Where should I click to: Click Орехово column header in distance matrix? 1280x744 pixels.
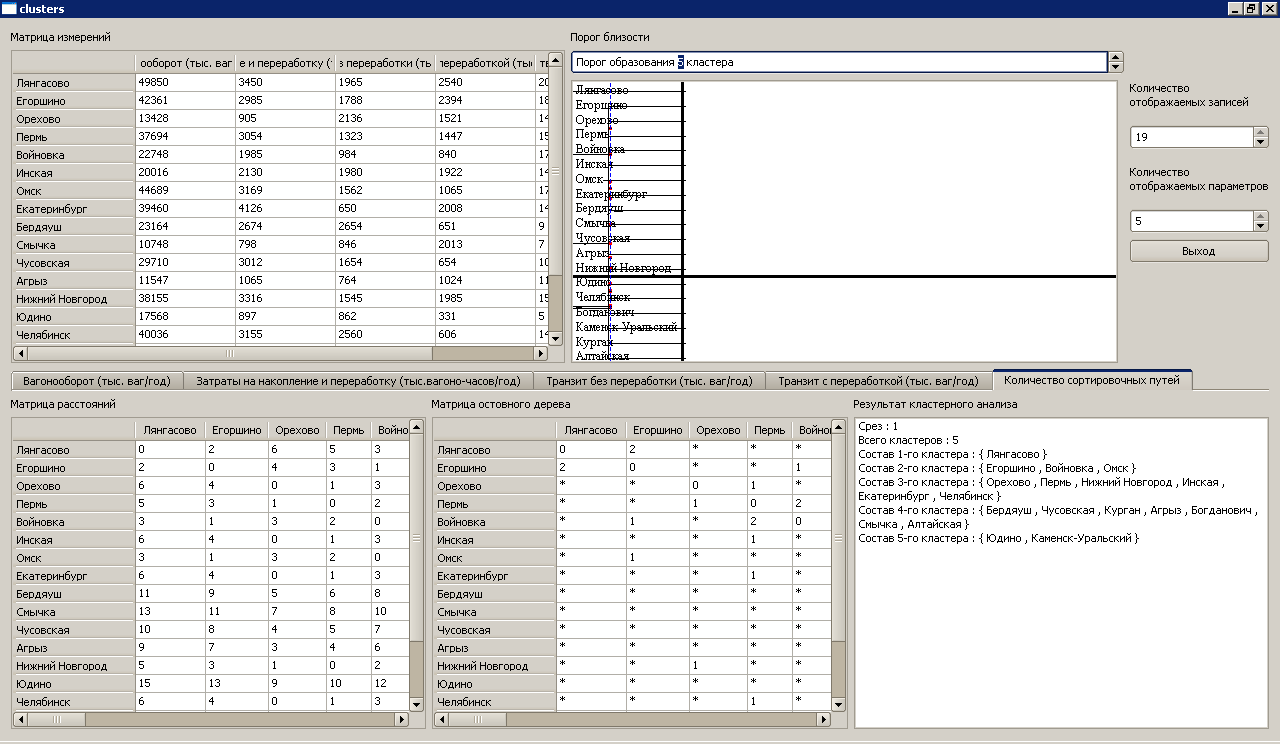point(299,430)
